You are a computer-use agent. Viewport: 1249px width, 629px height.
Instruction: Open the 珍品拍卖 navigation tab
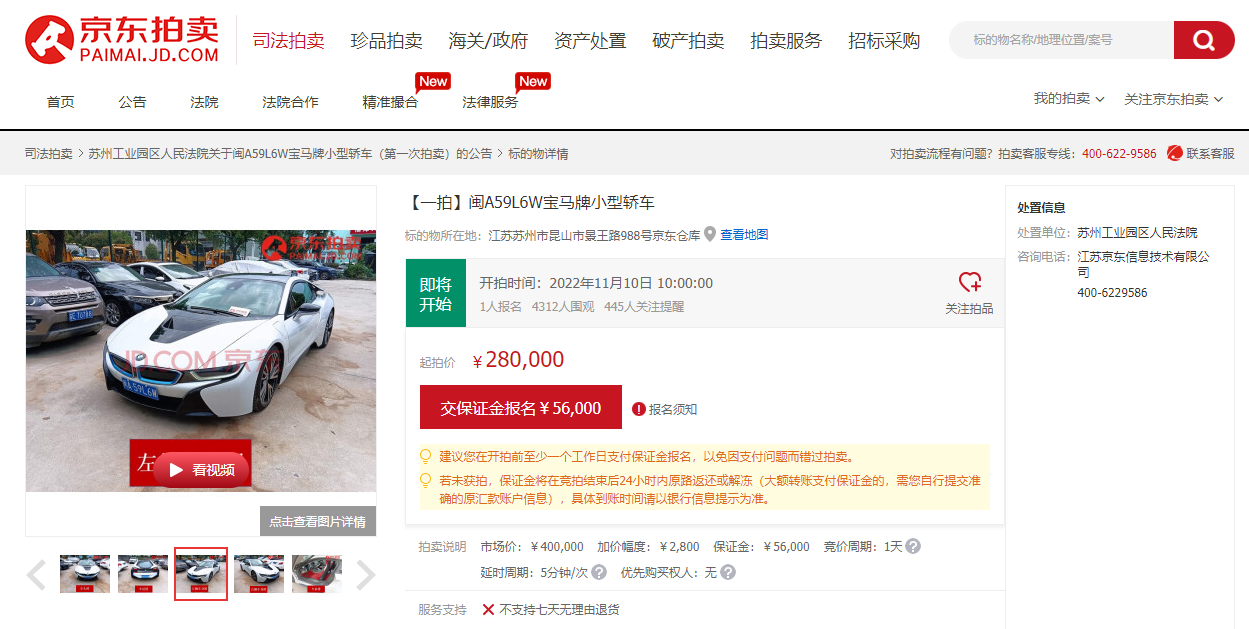click(386, 41)
